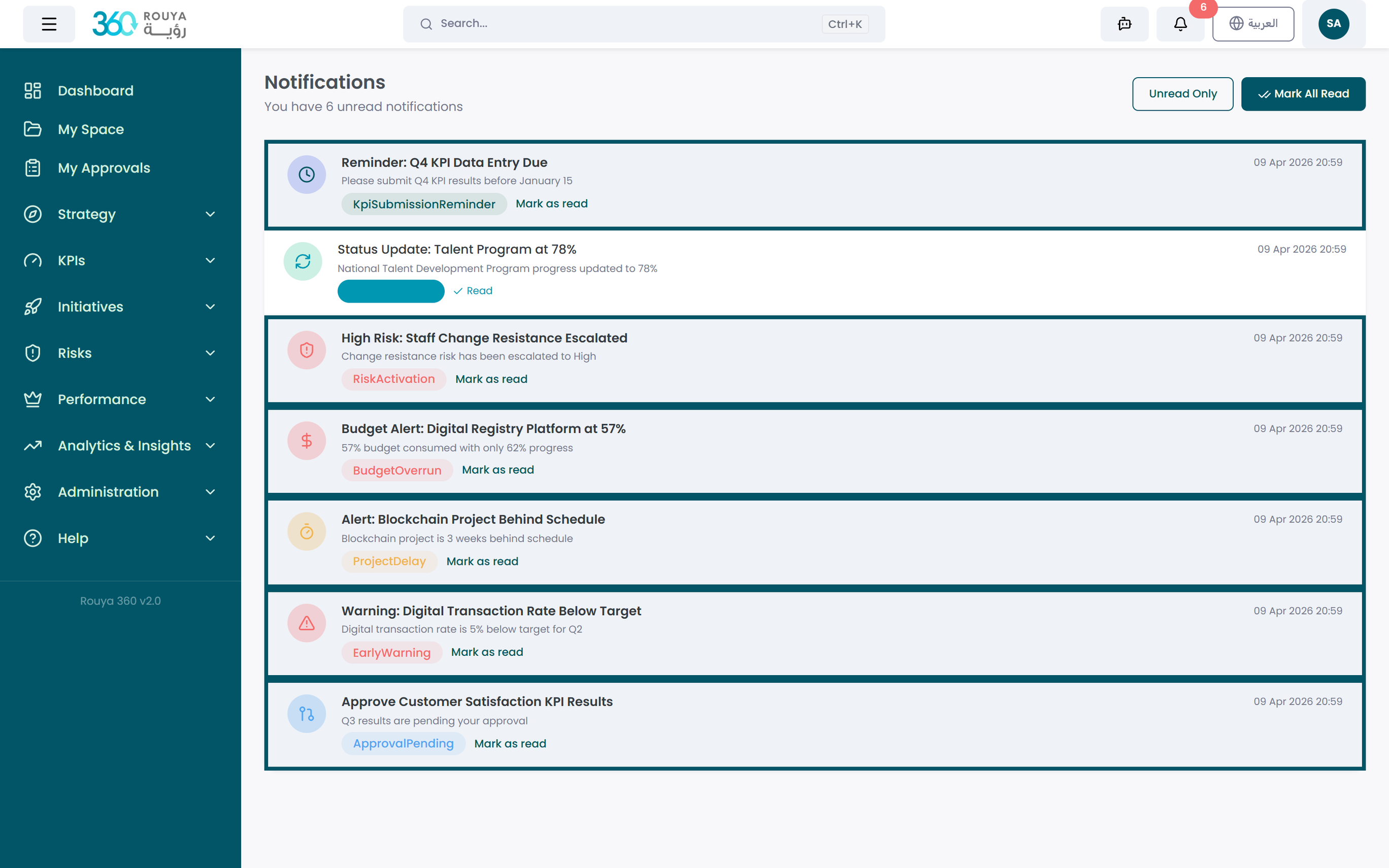
Task: Click the Strategy compass icon
Action: (x=32, y=214)
